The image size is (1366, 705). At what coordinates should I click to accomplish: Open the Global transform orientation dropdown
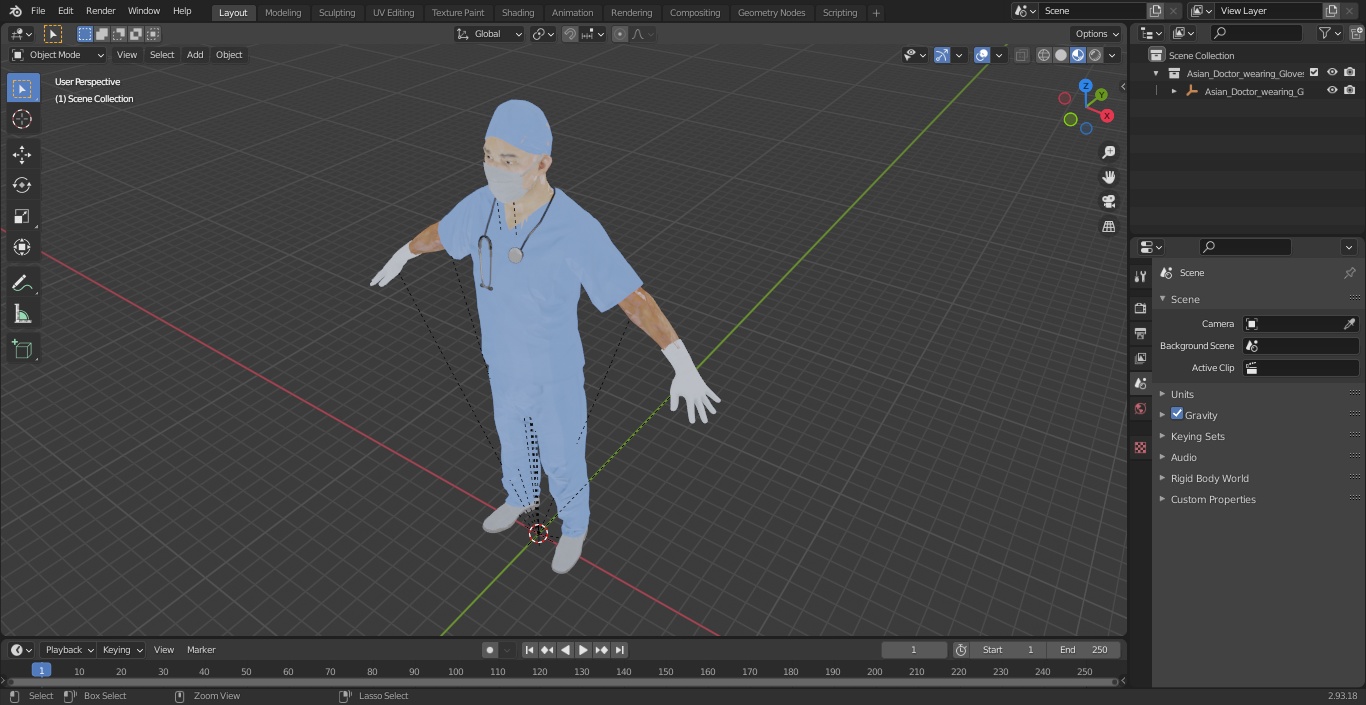[490, 34]
